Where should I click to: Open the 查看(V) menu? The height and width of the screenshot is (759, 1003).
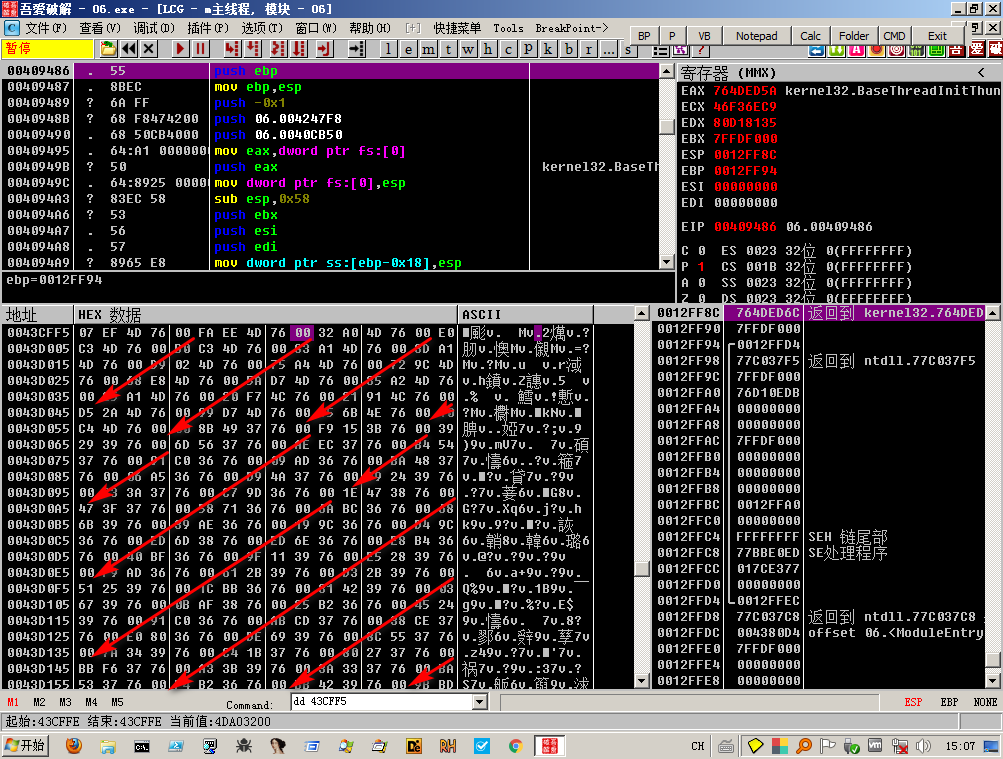(x=100, y=28)
